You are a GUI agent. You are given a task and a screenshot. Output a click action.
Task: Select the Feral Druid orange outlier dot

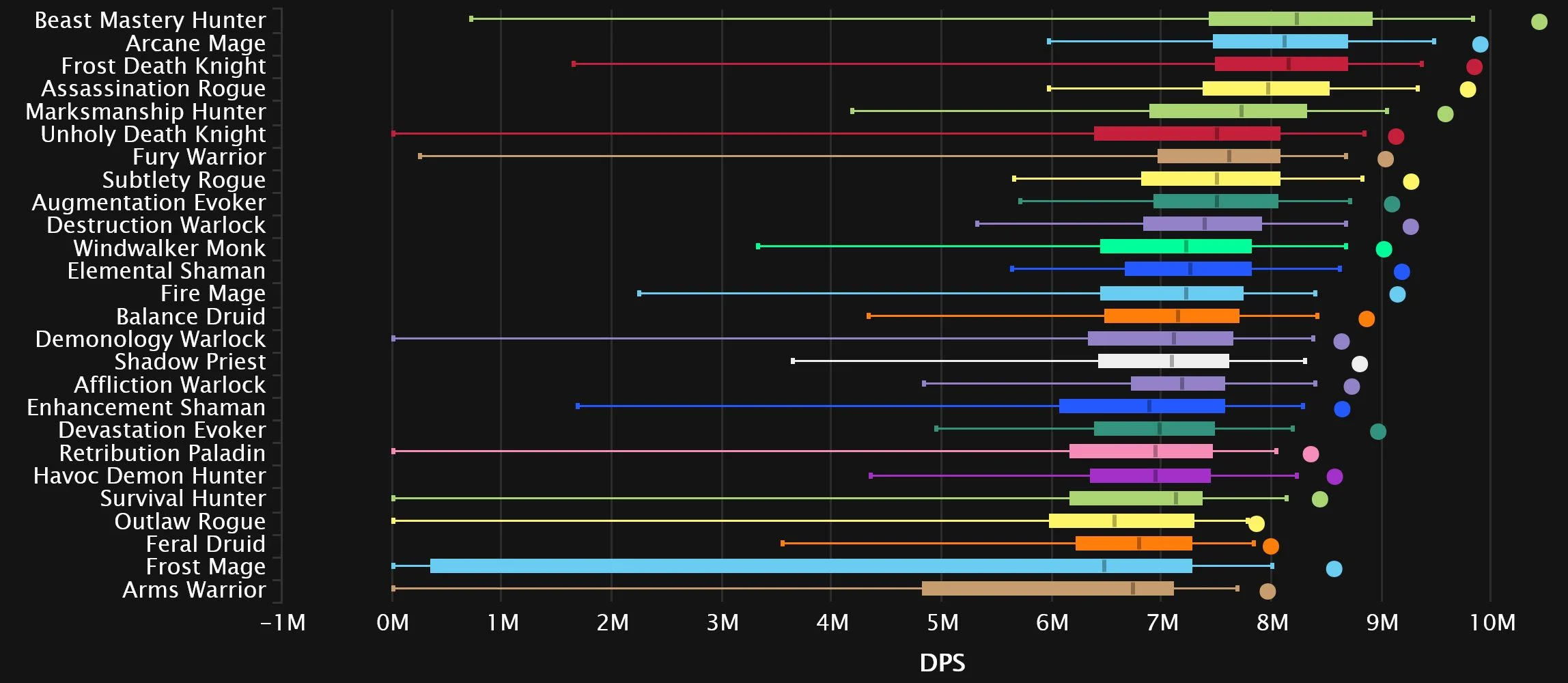pos(1270,546)
